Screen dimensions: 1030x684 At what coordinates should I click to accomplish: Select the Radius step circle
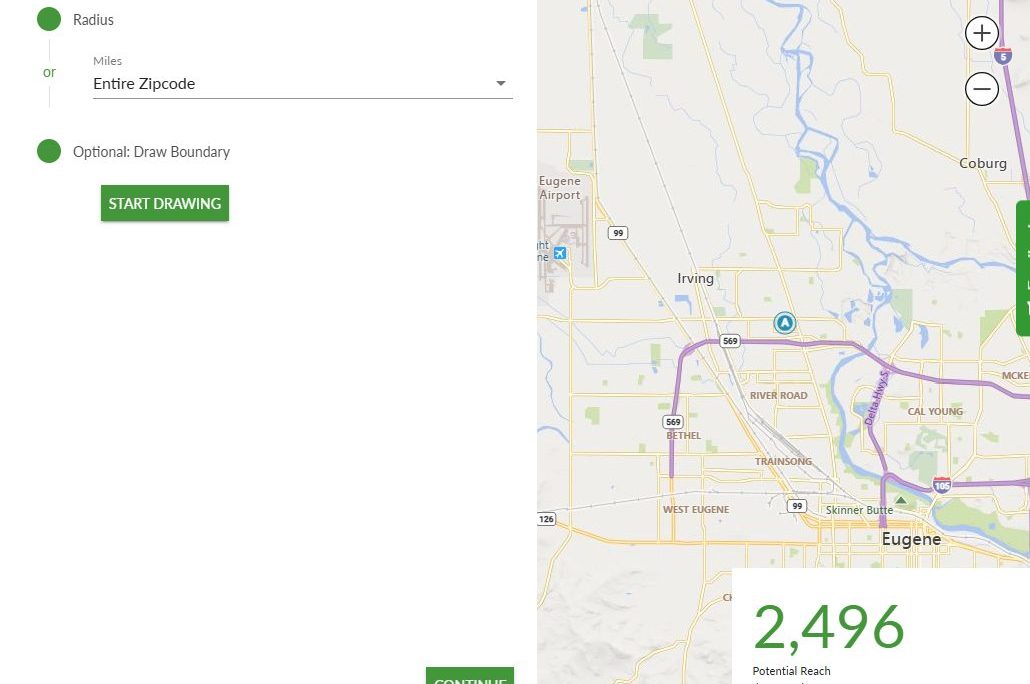pos(49,19)
